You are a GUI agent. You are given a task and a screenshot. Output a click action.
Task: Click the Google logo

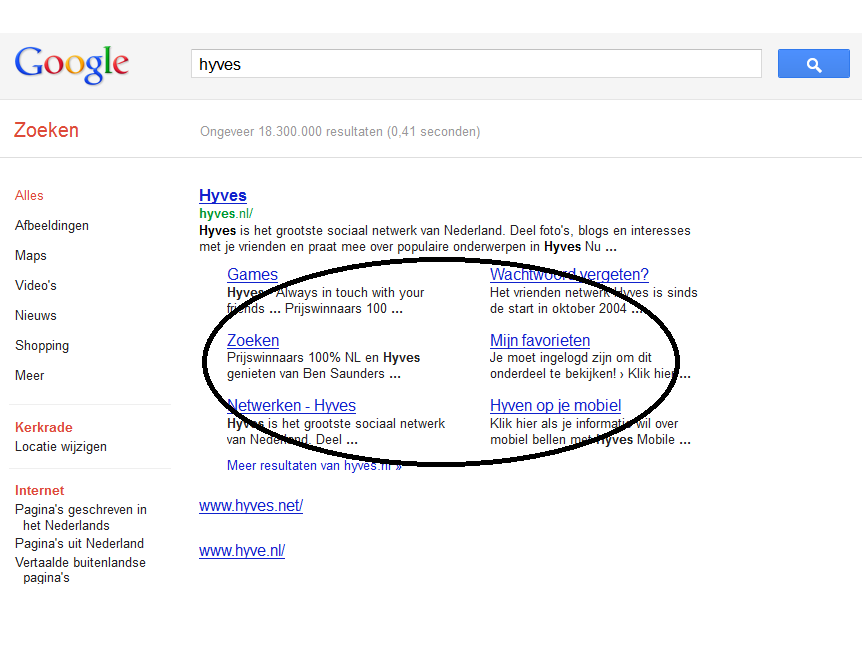[72, 64]
